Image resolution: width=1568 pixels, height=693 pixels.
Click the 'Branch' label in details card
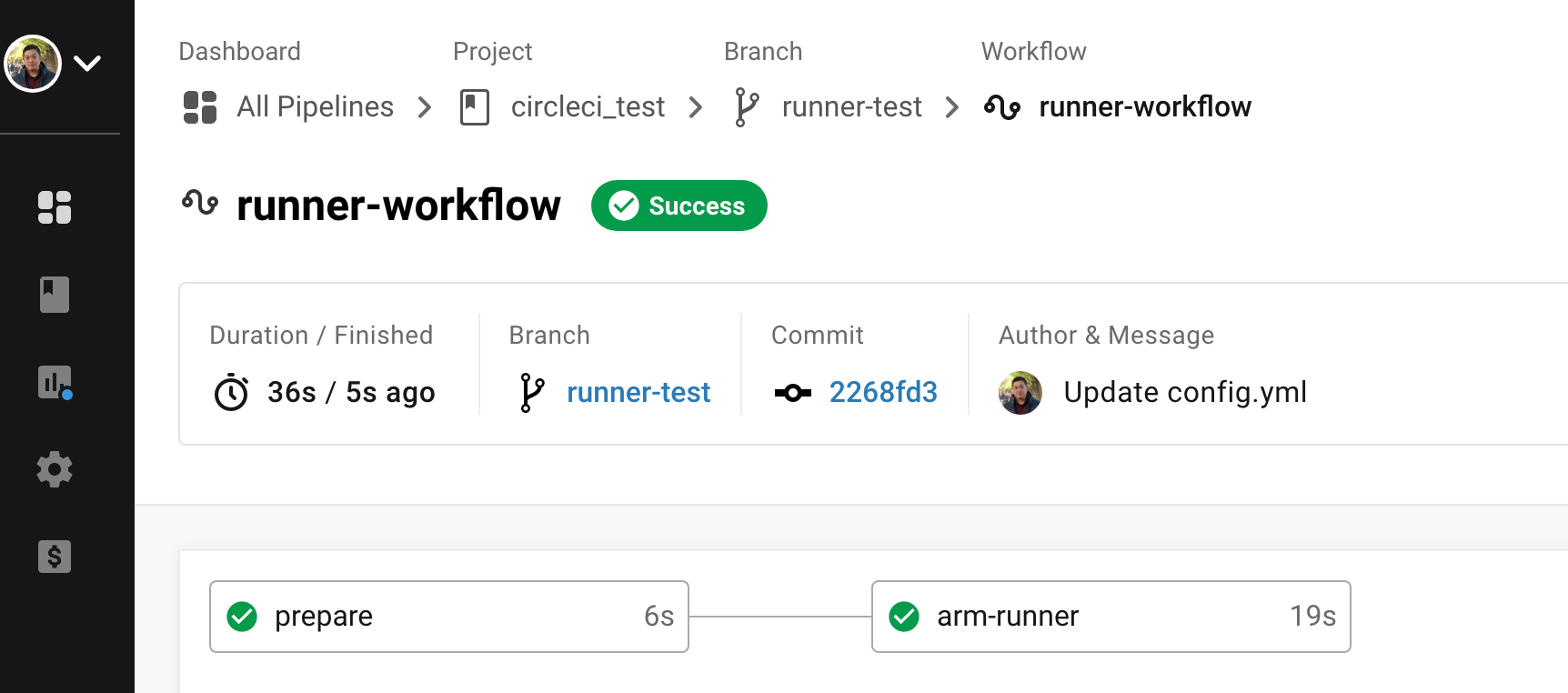549,336
